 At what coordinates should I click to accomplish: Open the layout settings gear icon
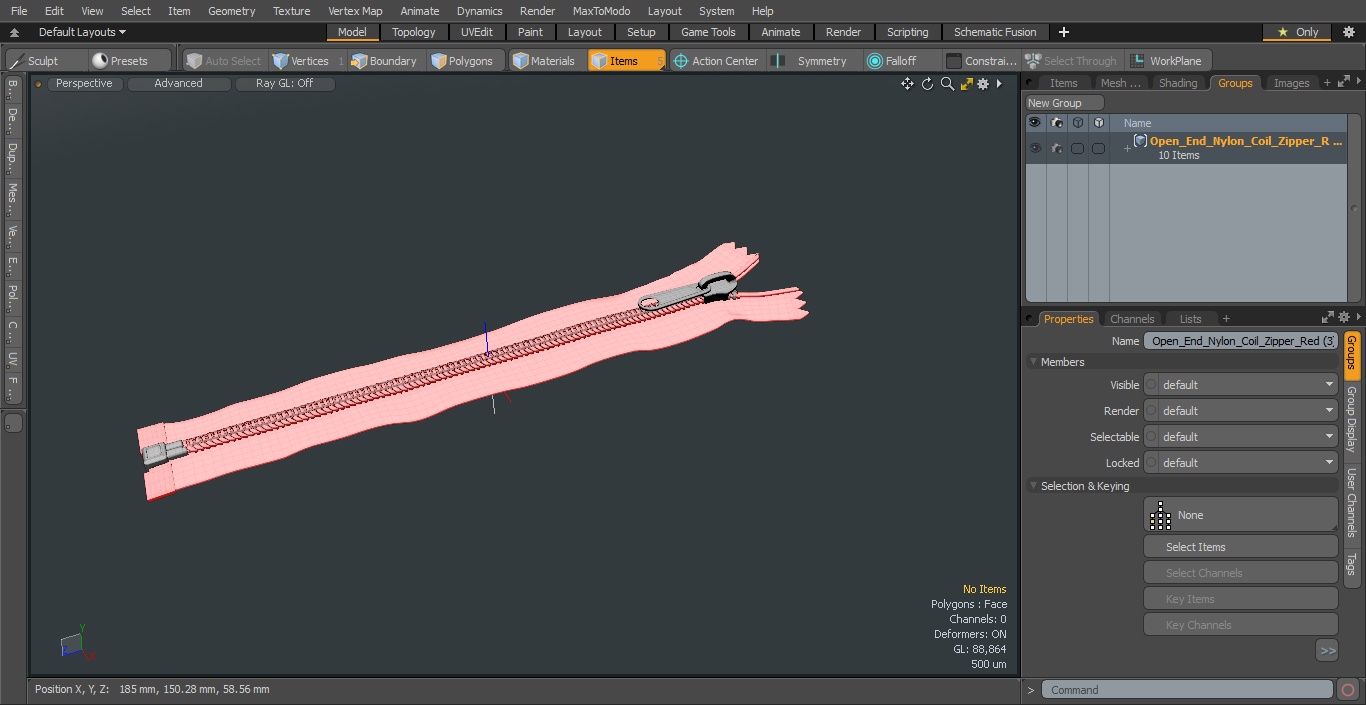[1348, 32]
